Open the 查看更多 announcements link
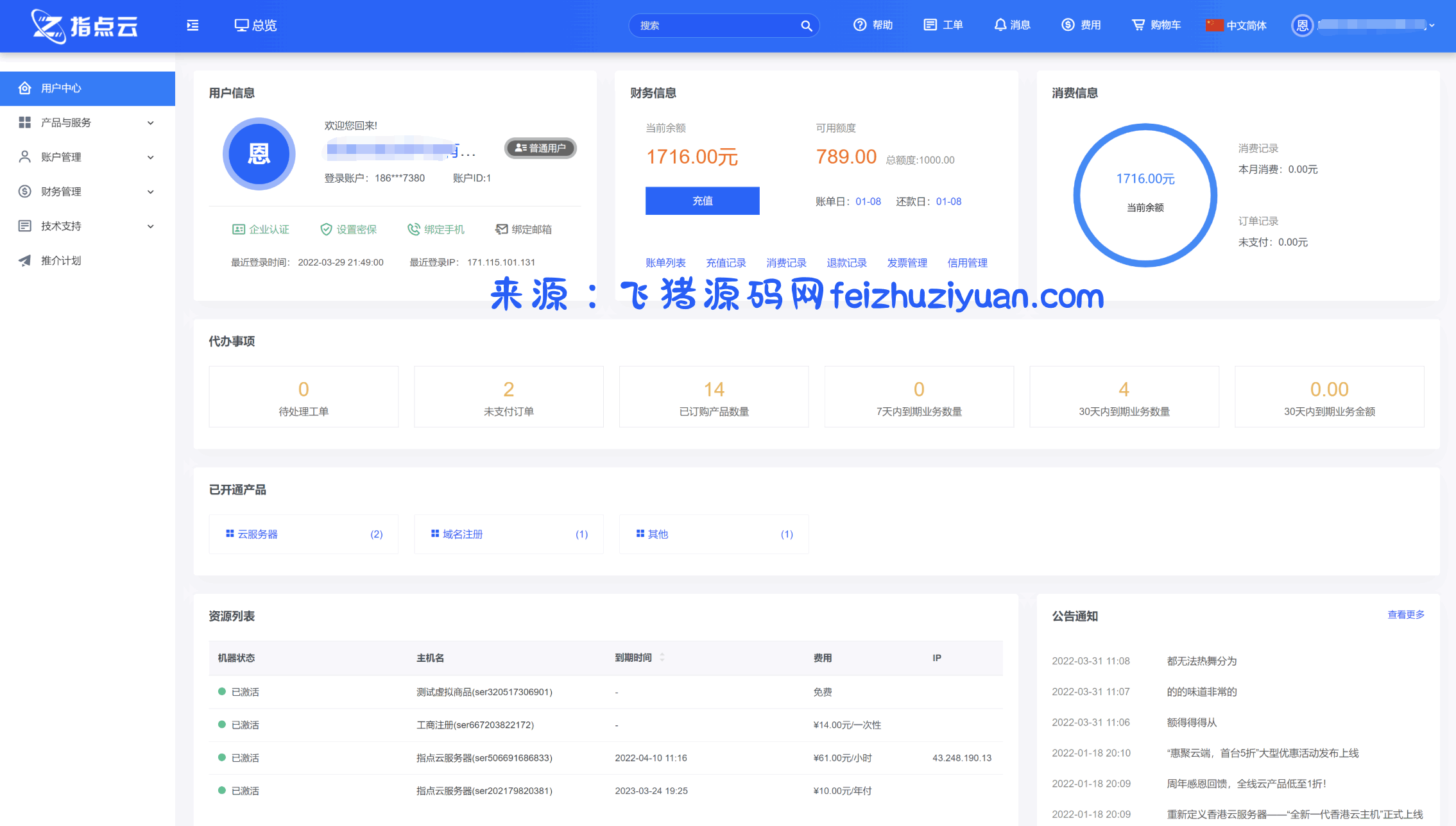The image size is (1456, 826). click(x=1405, y=614)
